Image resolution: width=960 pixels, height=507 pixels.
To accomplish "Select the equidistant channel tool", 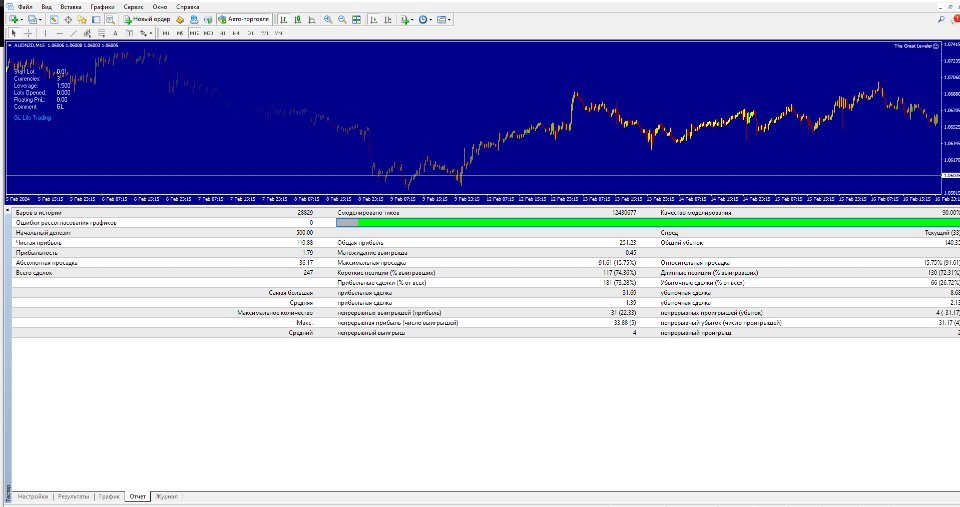I will pyautogui.click(x=87, y=33).
